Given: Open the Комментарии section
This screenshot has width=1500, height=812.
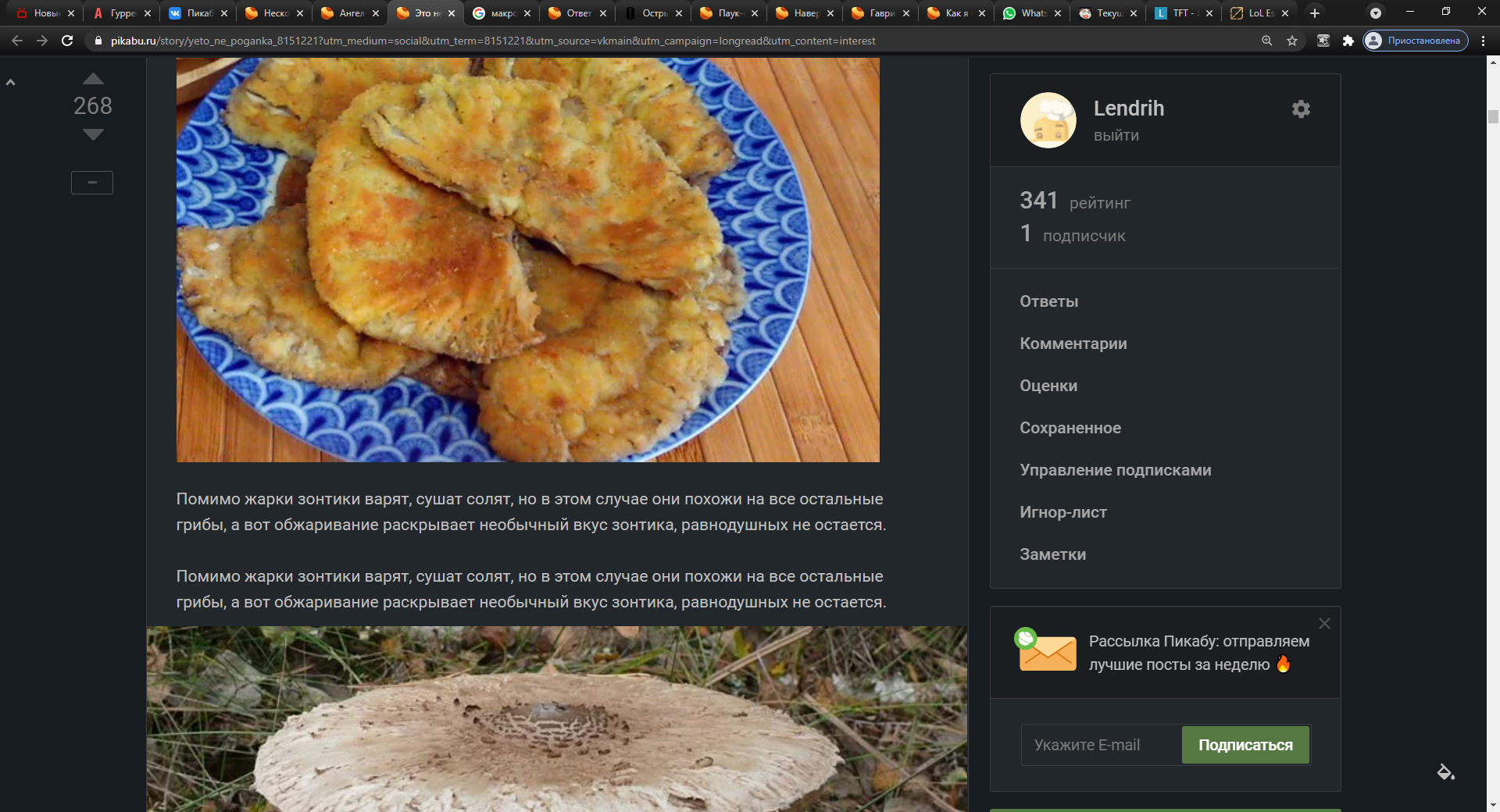Looking at the screenshot, I should tap(1073, 344).
